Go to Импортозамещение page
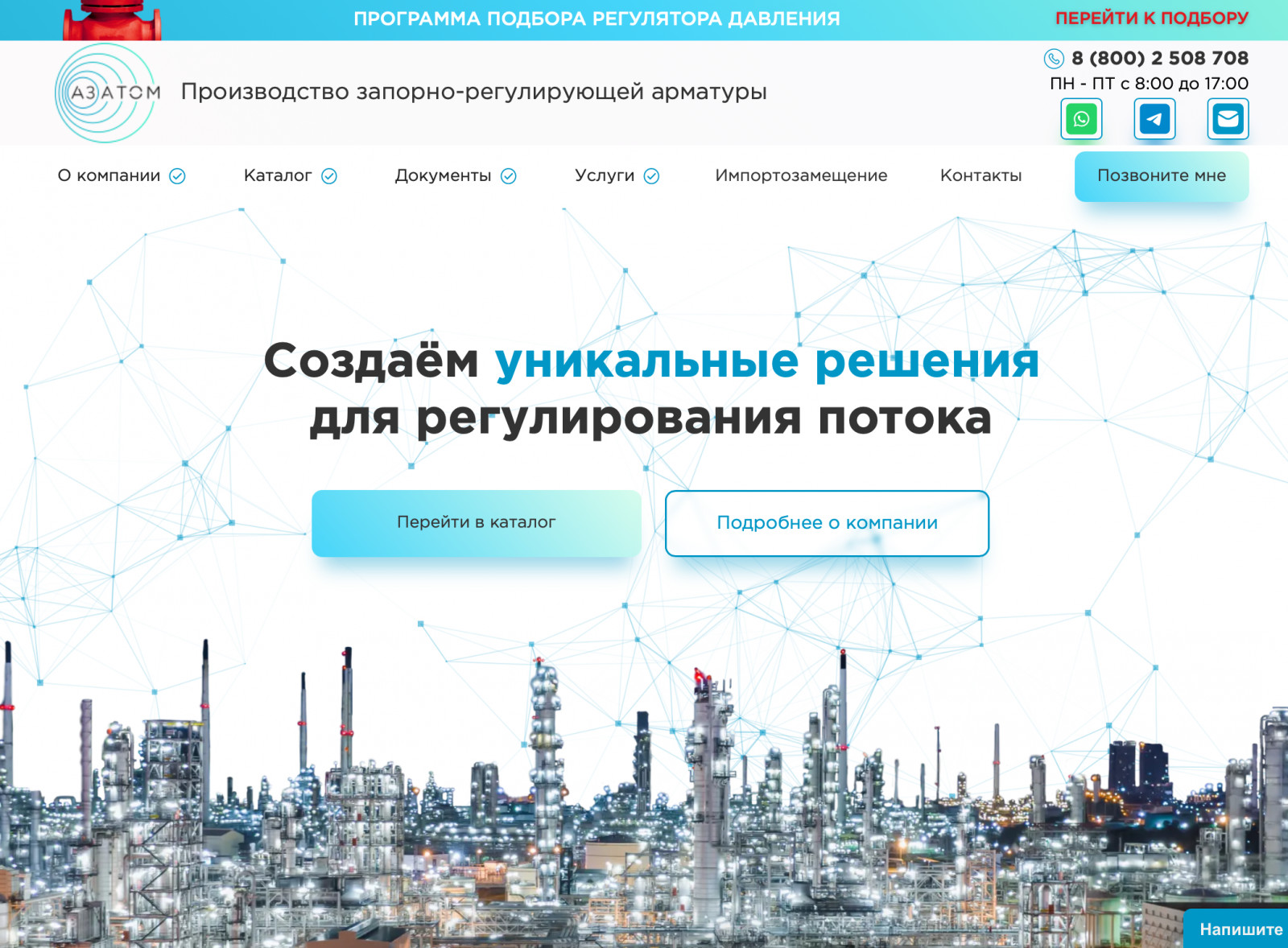The height and width of the screenshot is (948, 1288). point(801,175)
